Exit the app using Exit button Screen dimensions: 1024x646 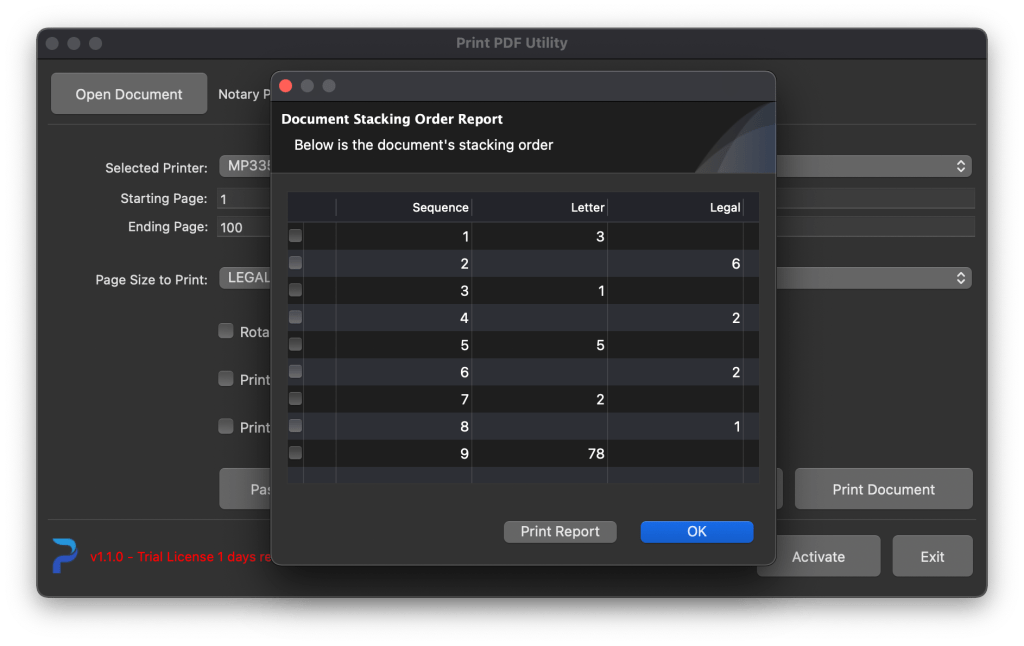pos(932,556)
